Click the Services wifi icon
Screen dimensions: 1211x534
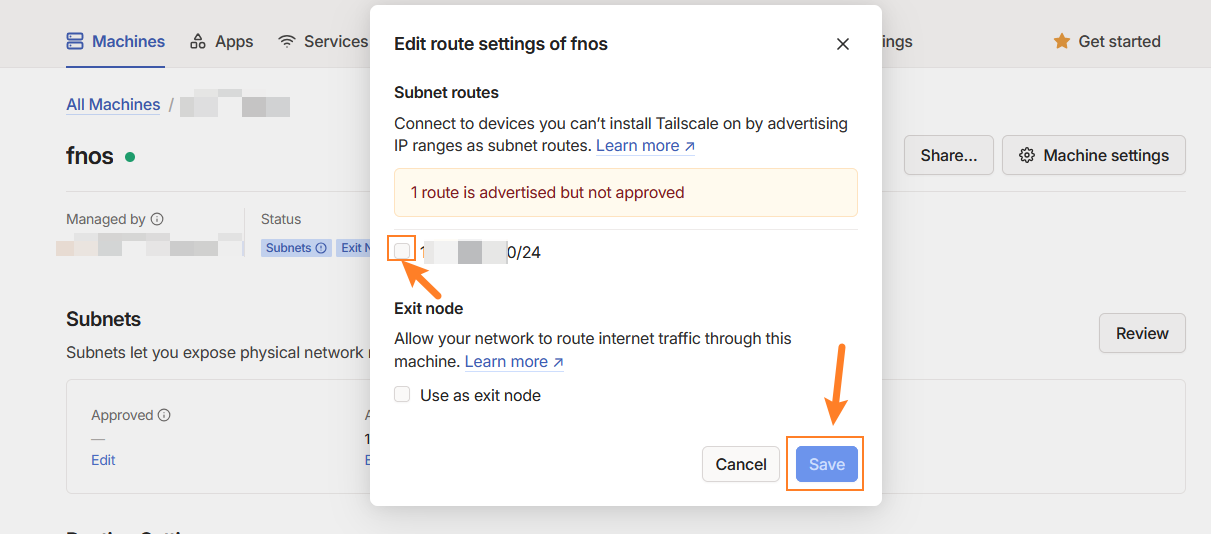[287, 41]
